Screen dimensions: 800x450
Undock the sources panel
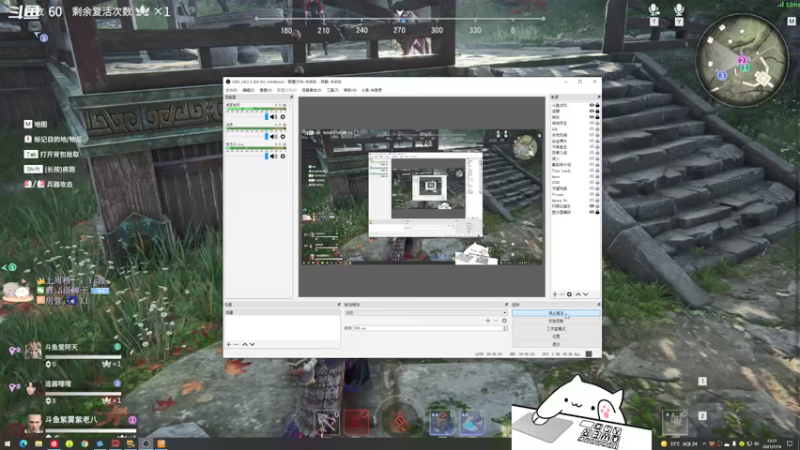598,97
